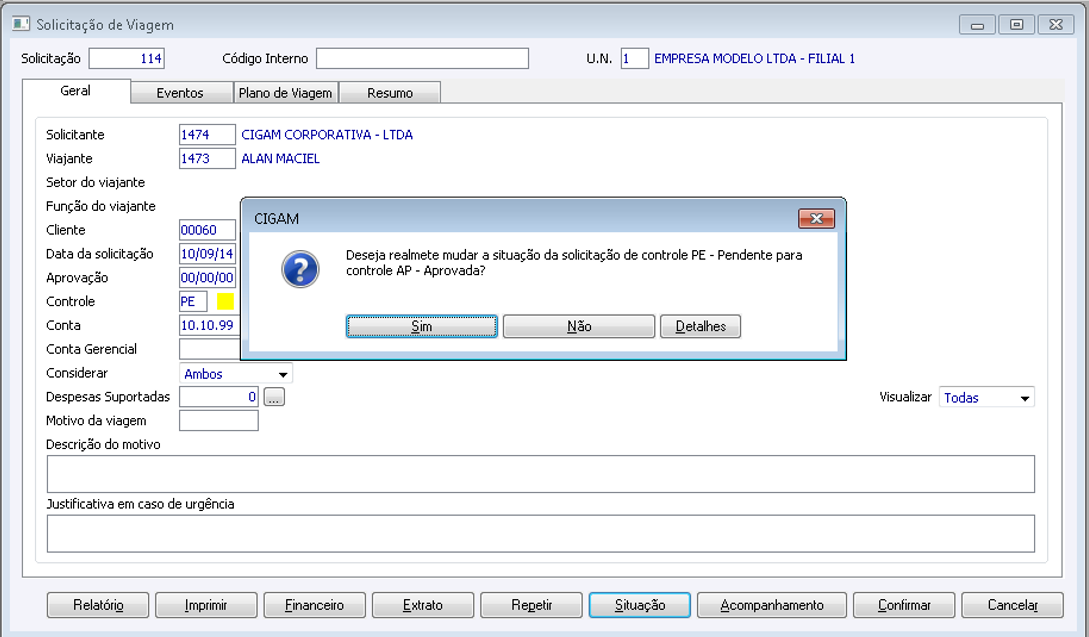Switch to the Geral tab
This screenshot has height=637, width=1089.
(x=76, y=91)
